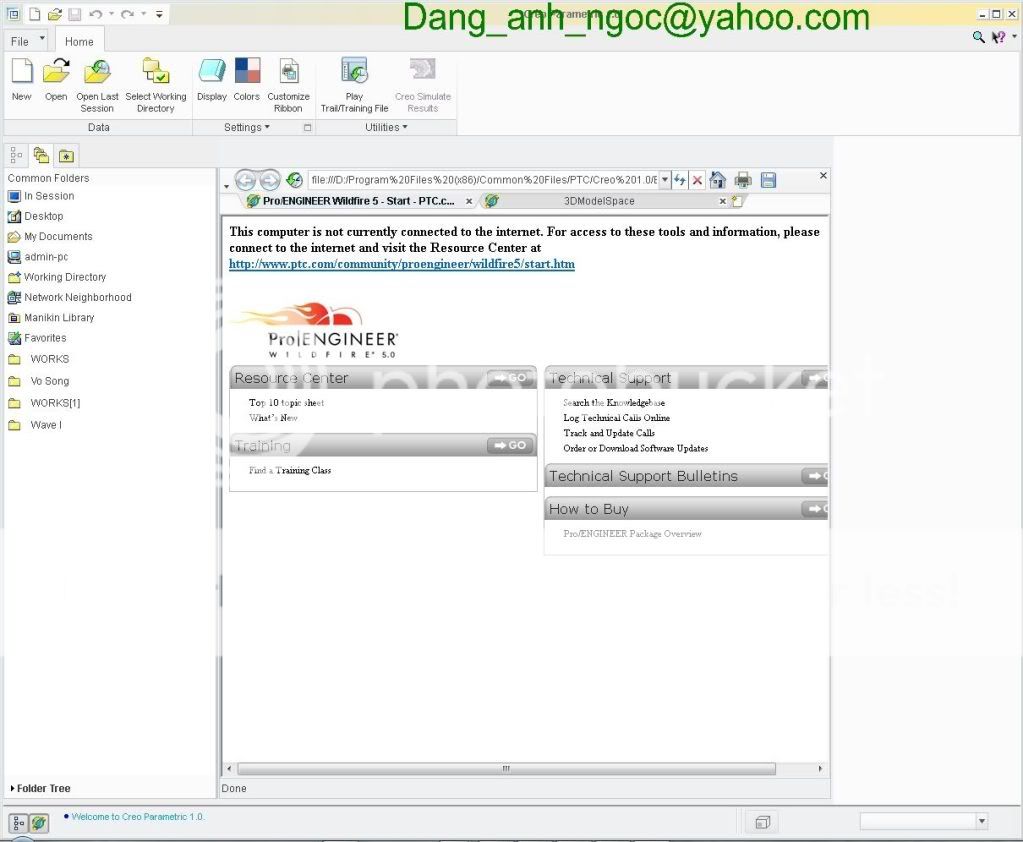1023x842 pixels.
Task: Click Open in the Home ribbon
Action: (56, 80)
